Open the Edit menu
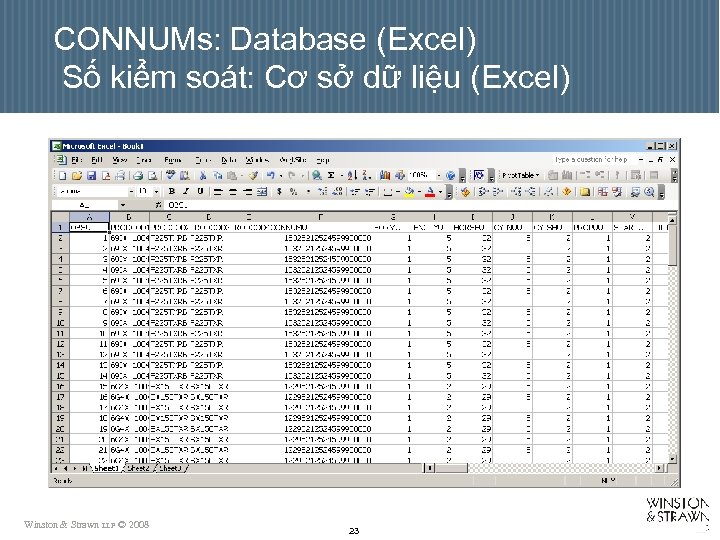 96,160
